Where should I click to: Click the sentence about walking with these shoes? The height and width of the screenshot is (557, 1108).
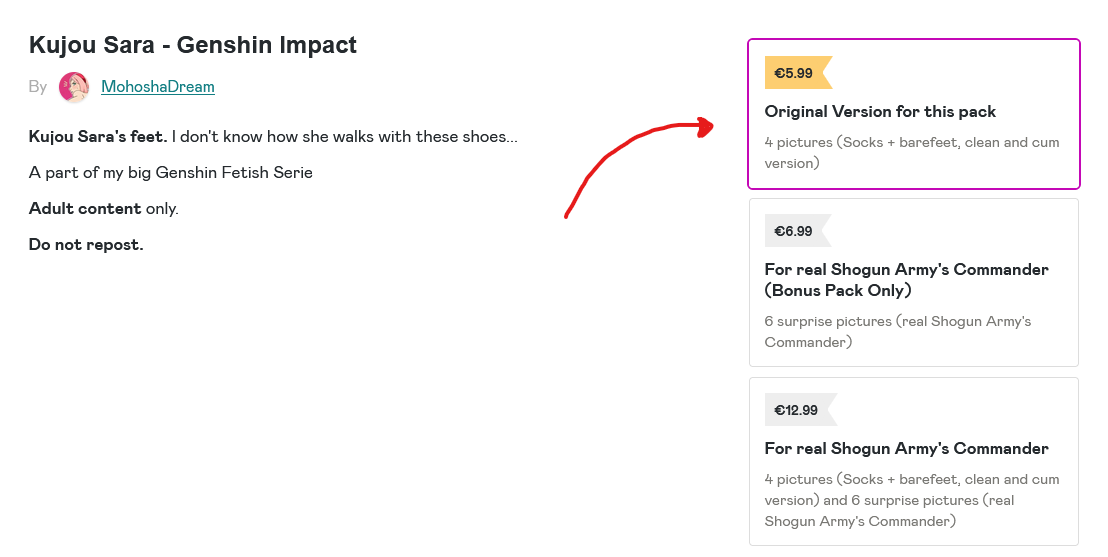click(345, 137)
